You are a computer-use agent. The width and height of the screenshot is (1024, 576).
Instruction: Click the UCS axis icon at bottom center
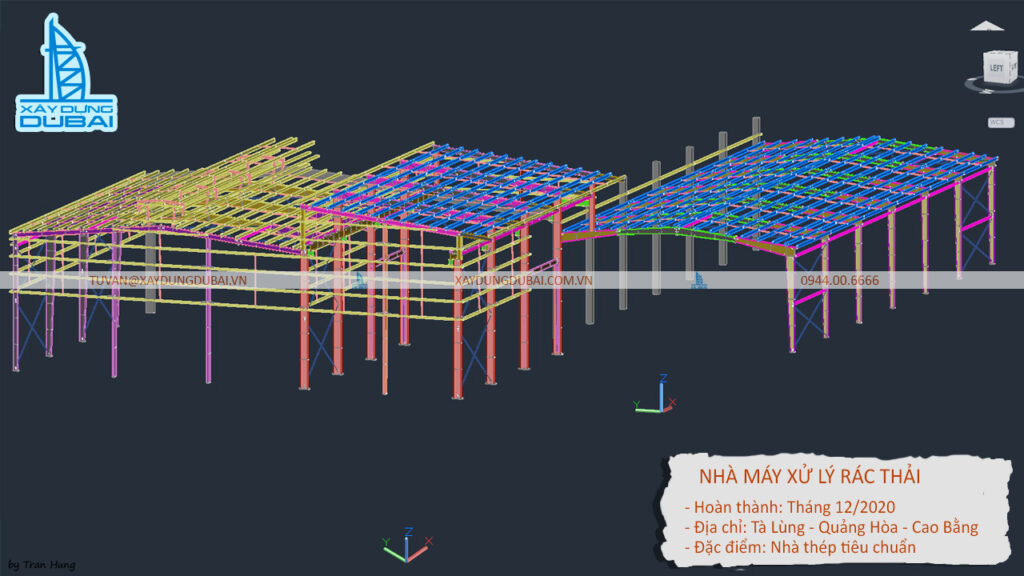click(406, 546)
